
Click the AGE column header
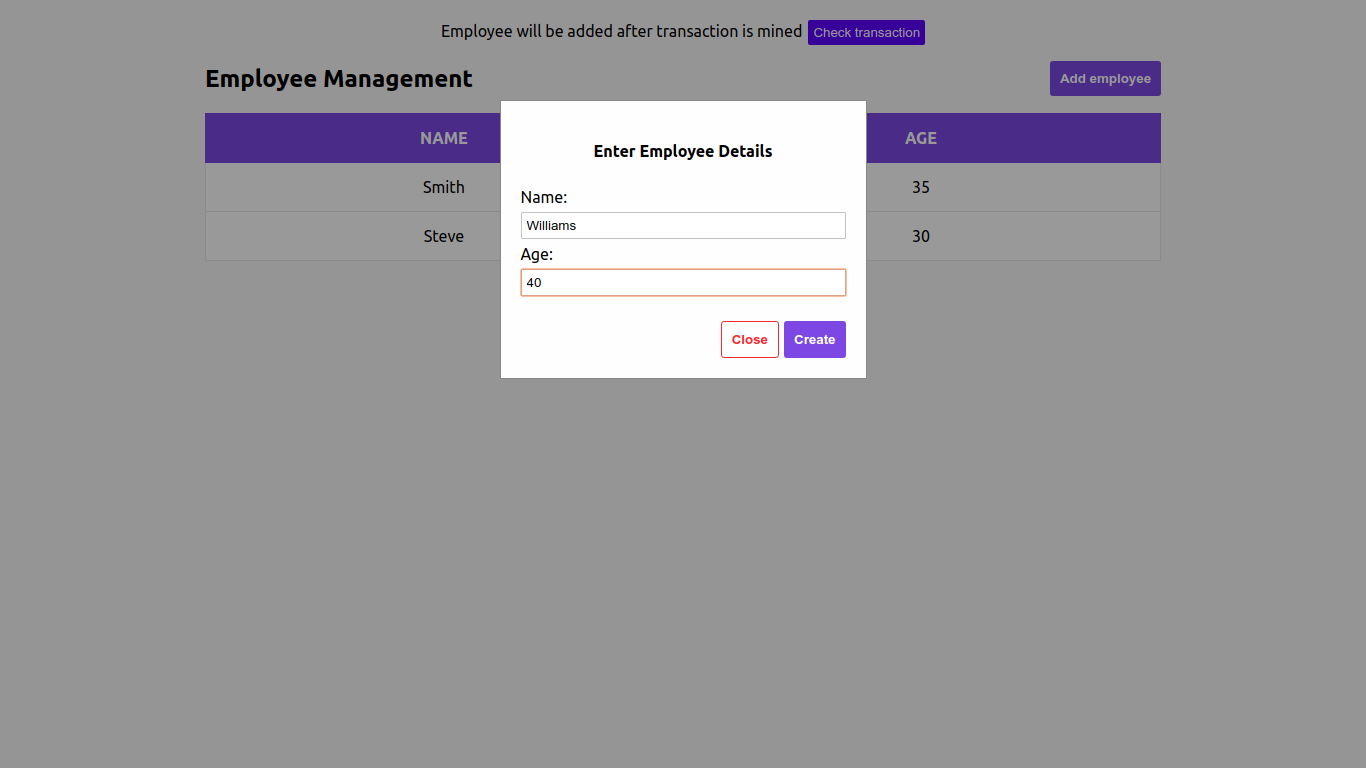[921, 138]
